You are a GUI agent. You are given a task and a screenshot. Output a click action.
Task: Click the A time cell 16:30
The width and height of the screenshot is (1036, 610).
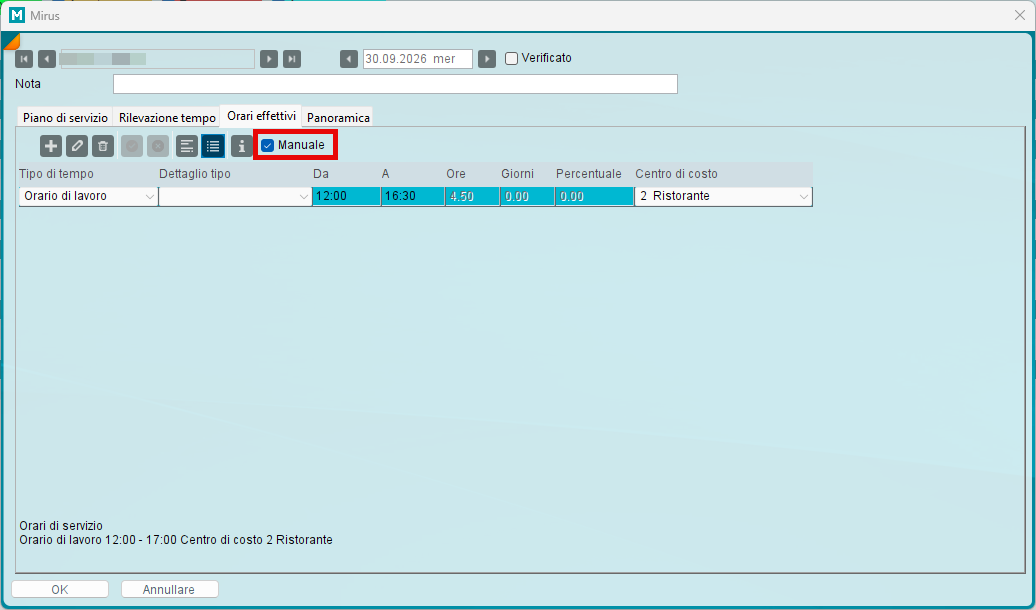tap(414, 196)
